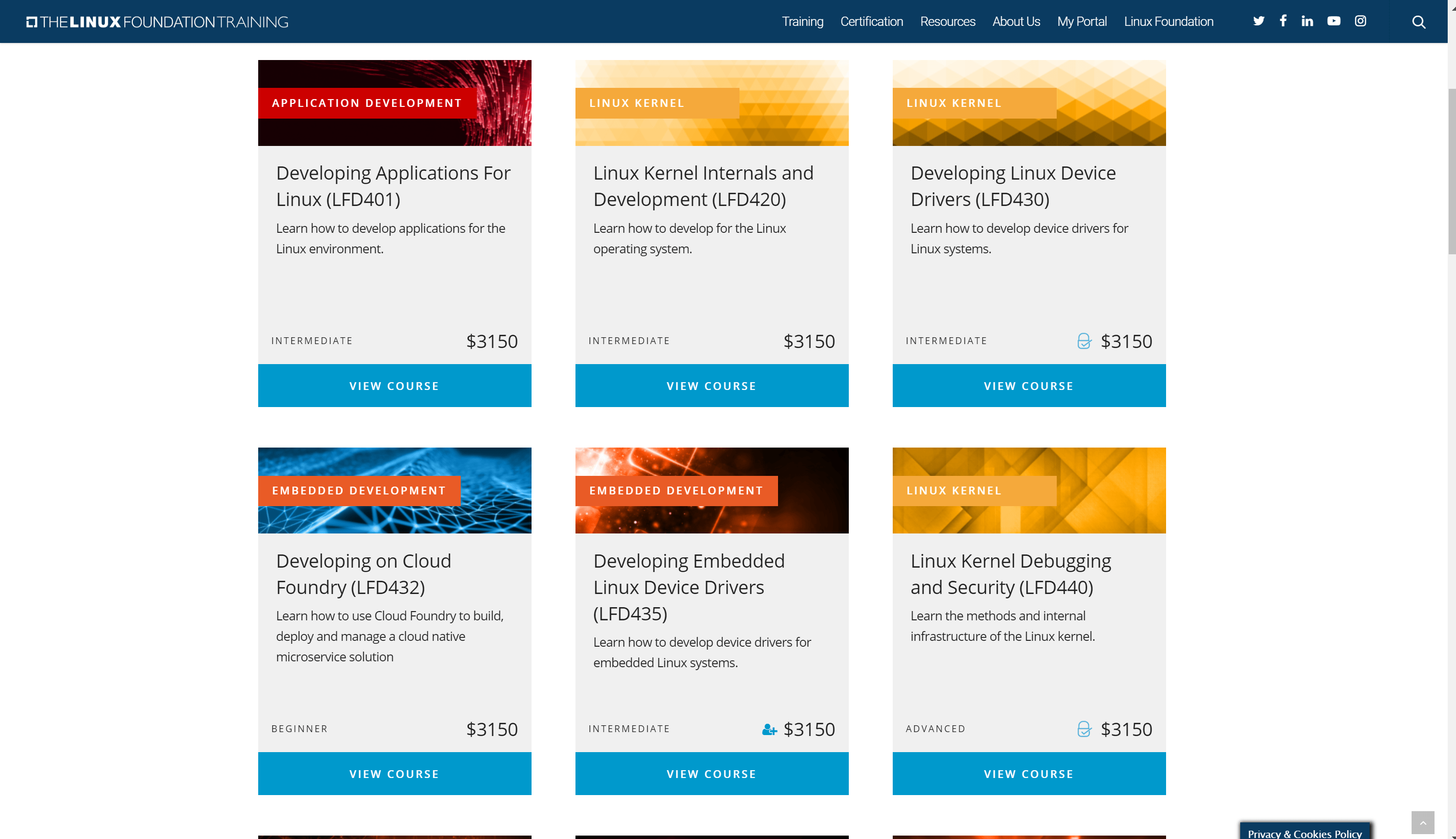Open the Facebook social link
The image size is (1456, 839).
pos(1283,21)
